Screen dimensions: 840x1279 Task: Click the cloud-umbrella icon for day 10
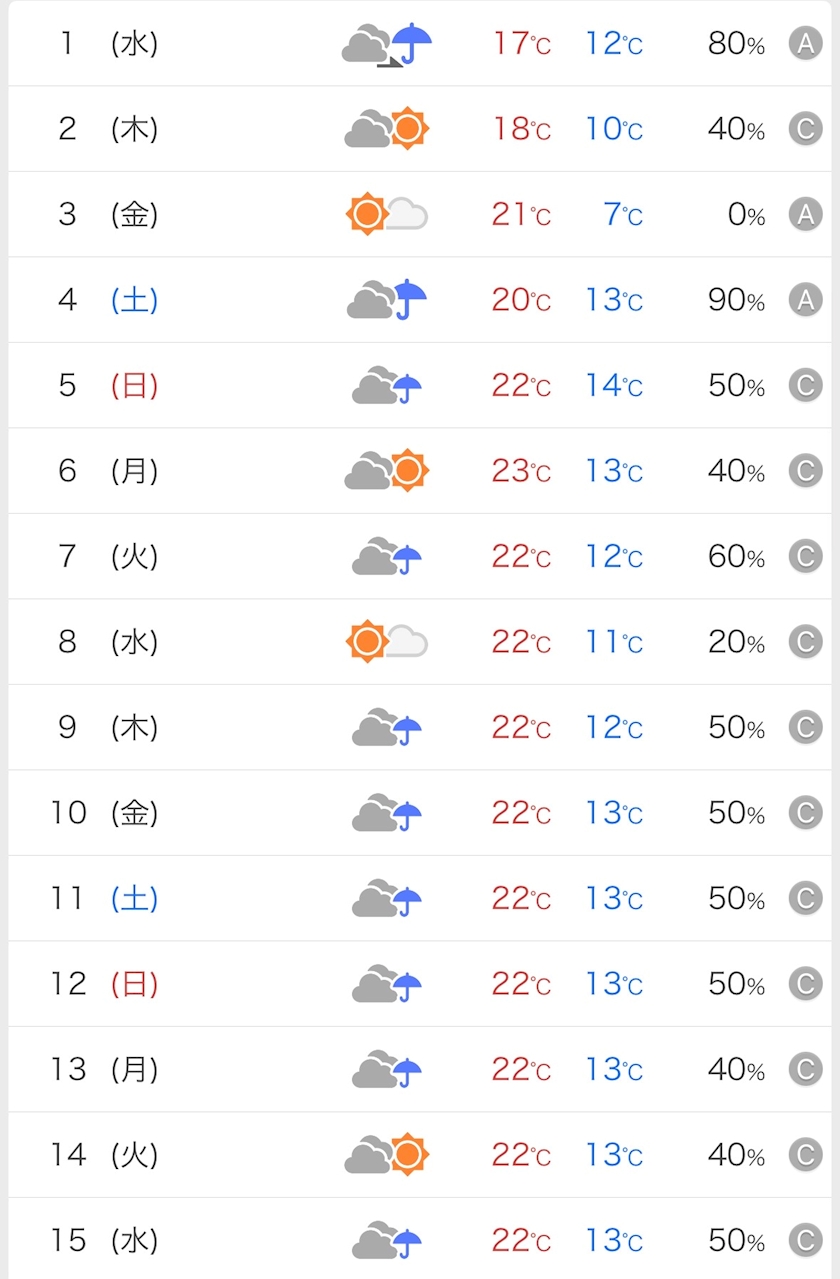point(387,814)
